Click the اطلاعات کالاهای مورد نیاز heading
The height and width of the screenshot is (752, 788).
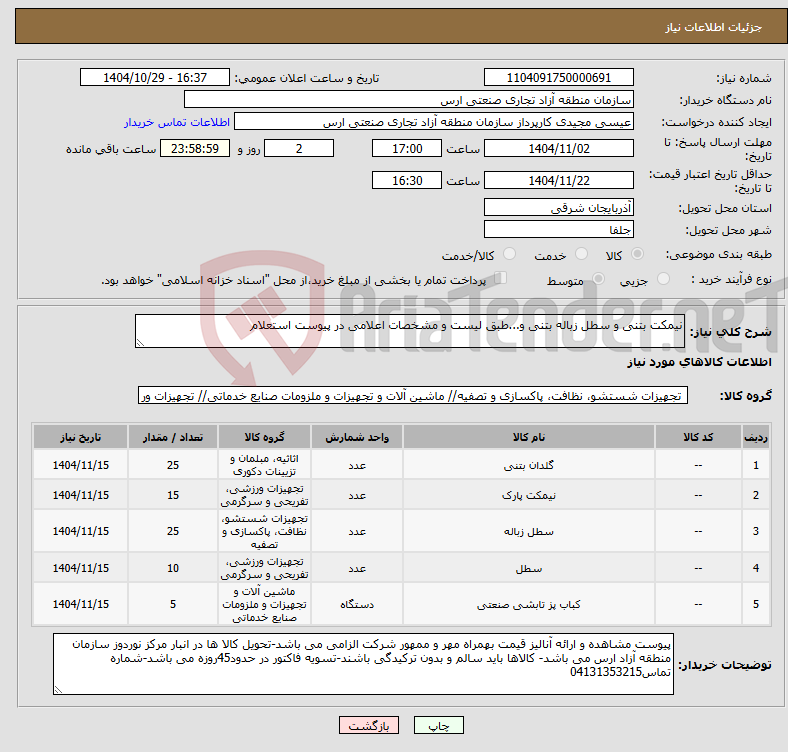click(699, 362)
